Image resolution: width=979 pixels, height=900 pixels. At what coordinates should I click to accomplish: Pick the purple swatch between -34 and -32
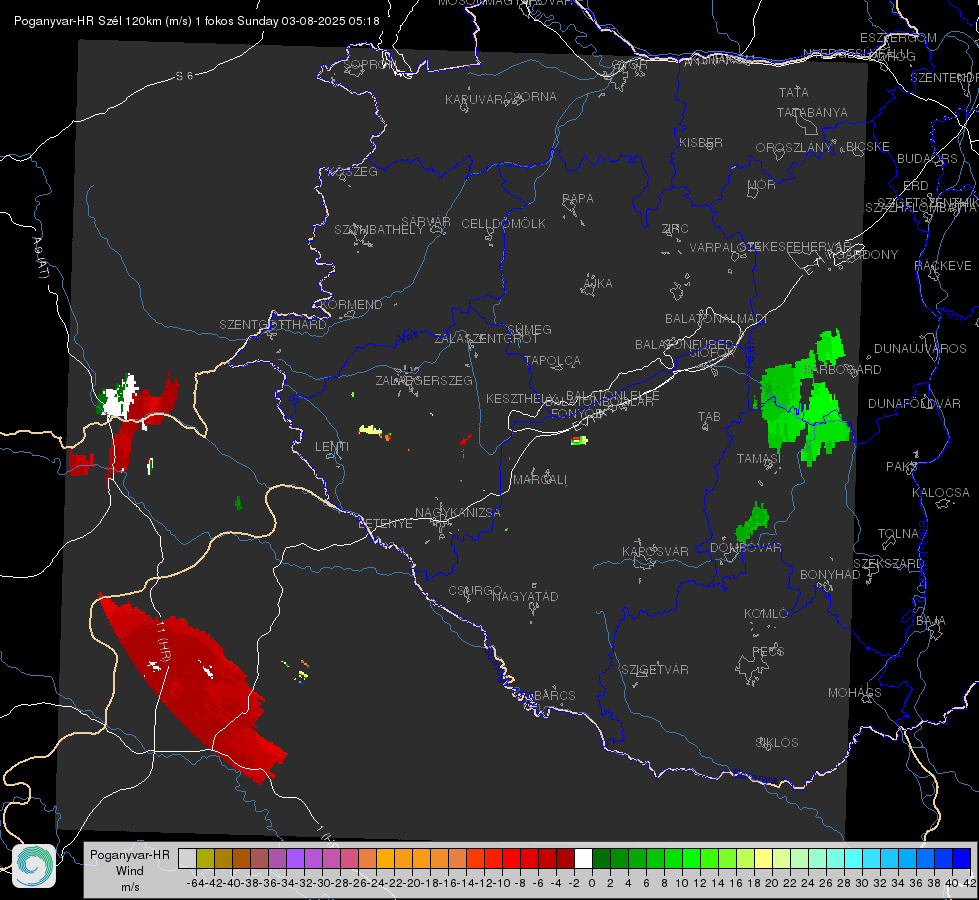click(295, 859)
